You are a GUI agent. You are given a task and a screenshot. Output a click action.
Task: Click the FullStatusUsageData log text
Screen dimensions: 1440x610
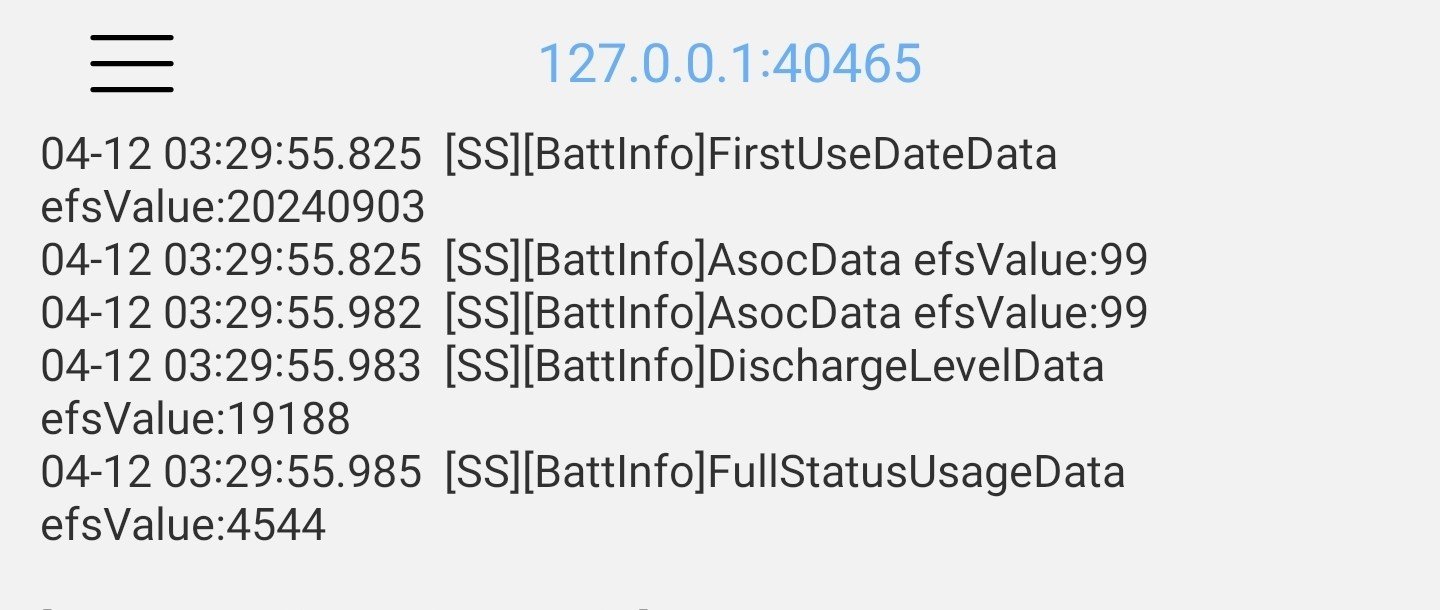click(x=916, y=472)
